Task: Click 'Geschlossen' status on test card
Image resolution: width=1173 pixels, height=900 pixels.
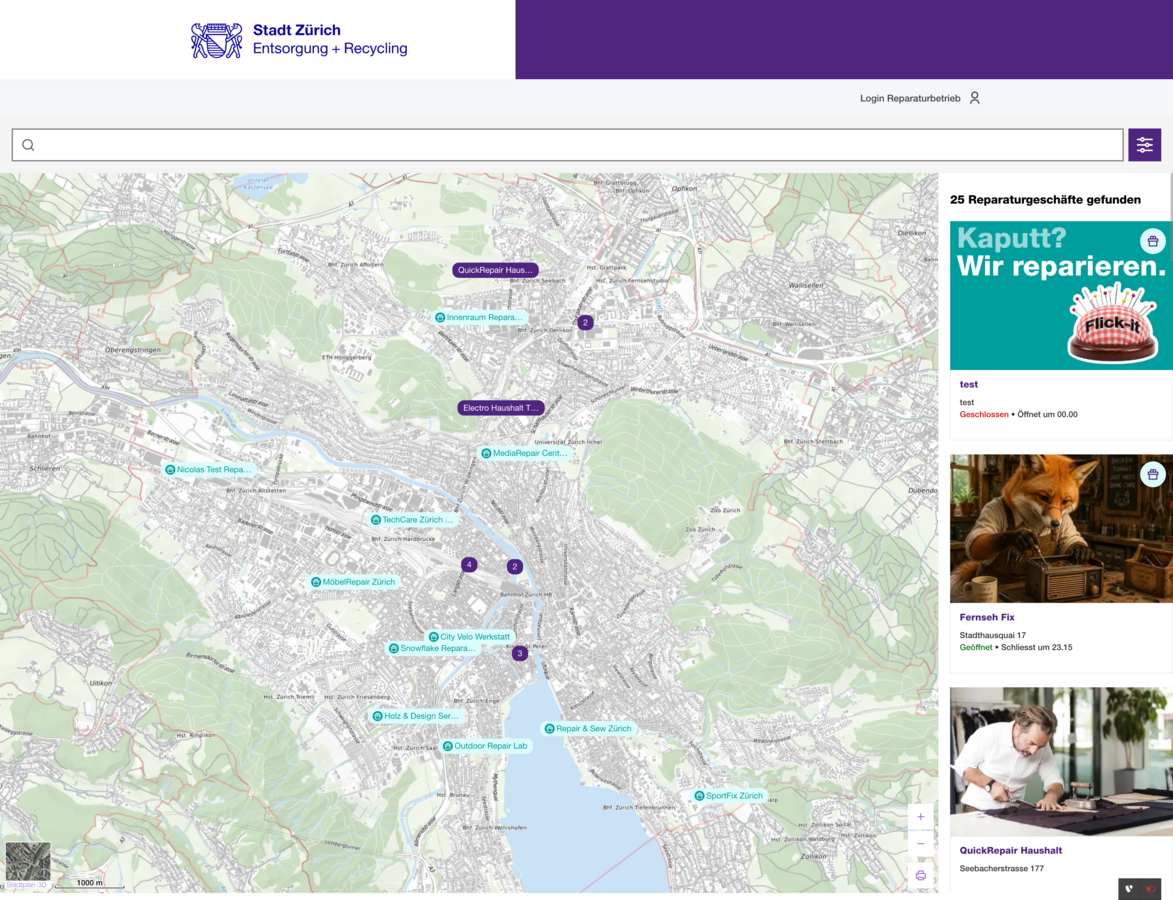Action: point(984,414)
